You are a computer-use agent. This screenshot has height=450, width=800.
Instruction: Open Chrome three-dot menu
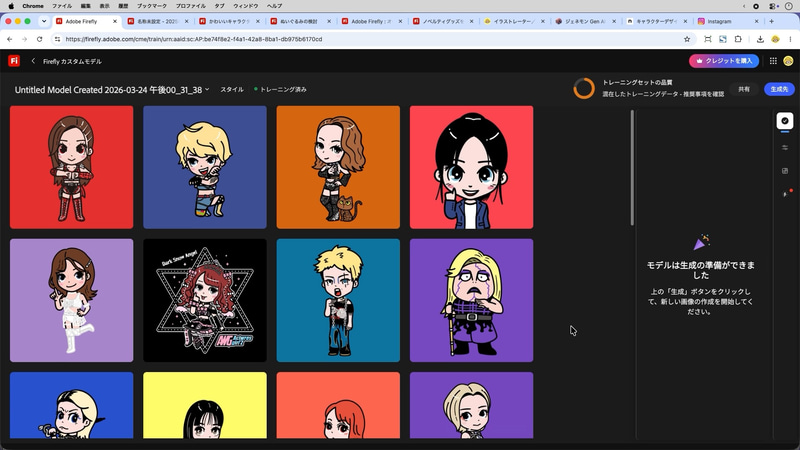click(x=790, y=39)
